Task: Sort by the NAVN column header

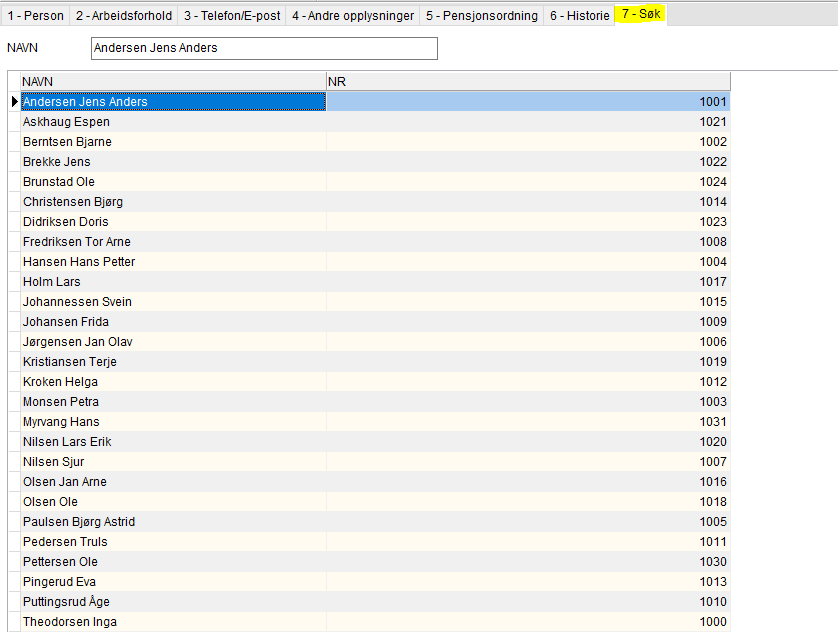Action: tap(173, 82)
